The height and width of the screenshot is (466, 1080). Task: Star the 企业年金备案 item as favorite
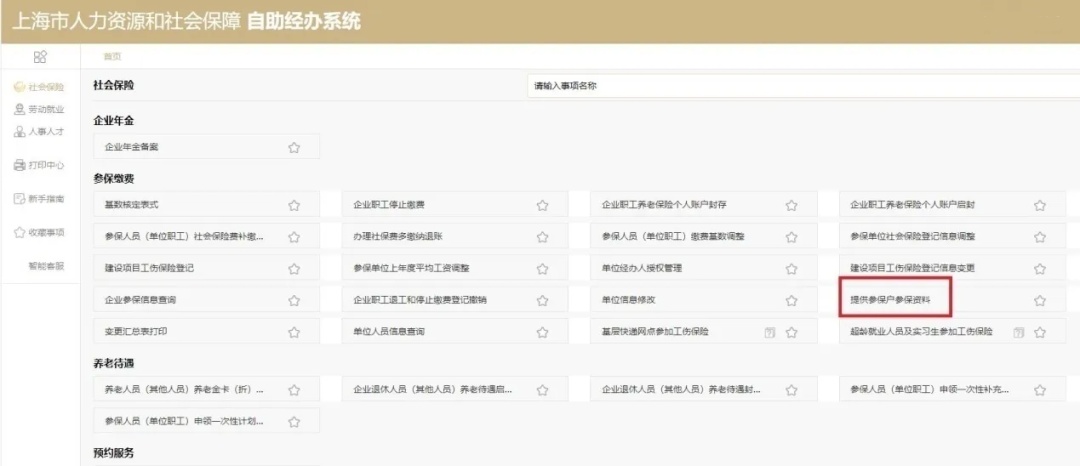294,147
